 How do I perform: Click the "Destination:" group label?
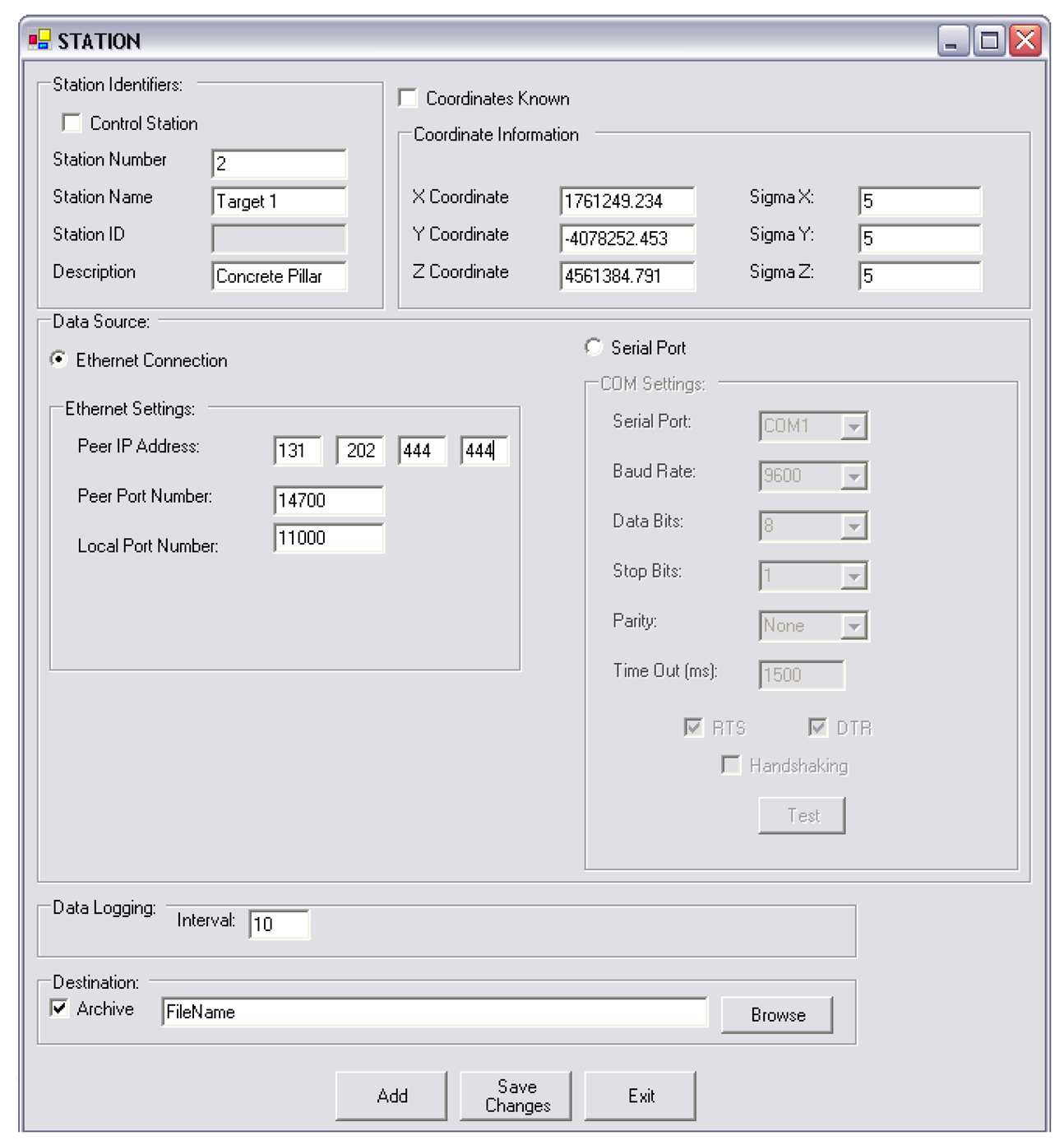[x=95, y=982]
